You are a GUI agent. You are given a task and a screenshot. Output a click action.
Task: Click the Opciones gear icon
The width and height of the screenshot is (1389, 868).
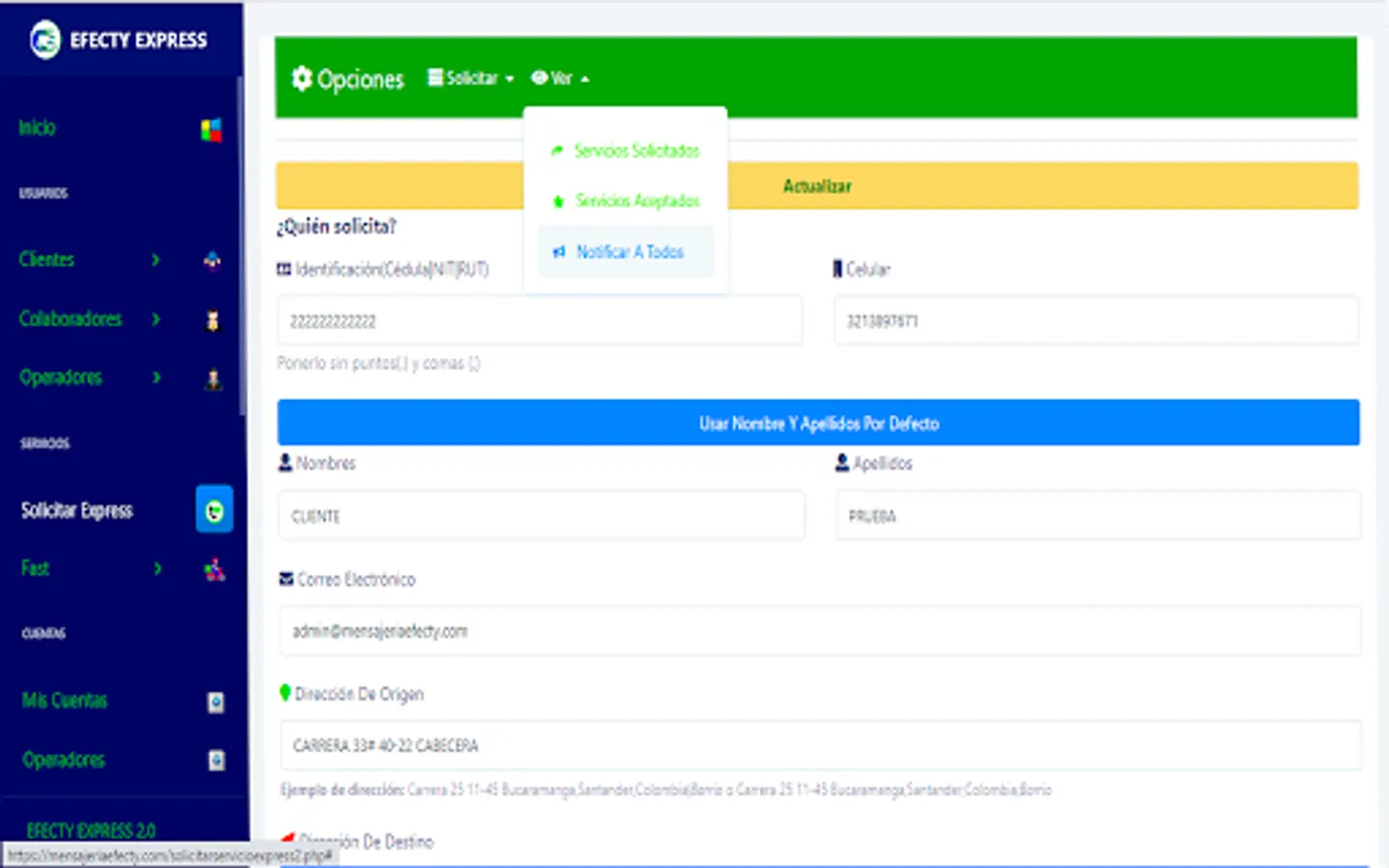tap(302, 78)
